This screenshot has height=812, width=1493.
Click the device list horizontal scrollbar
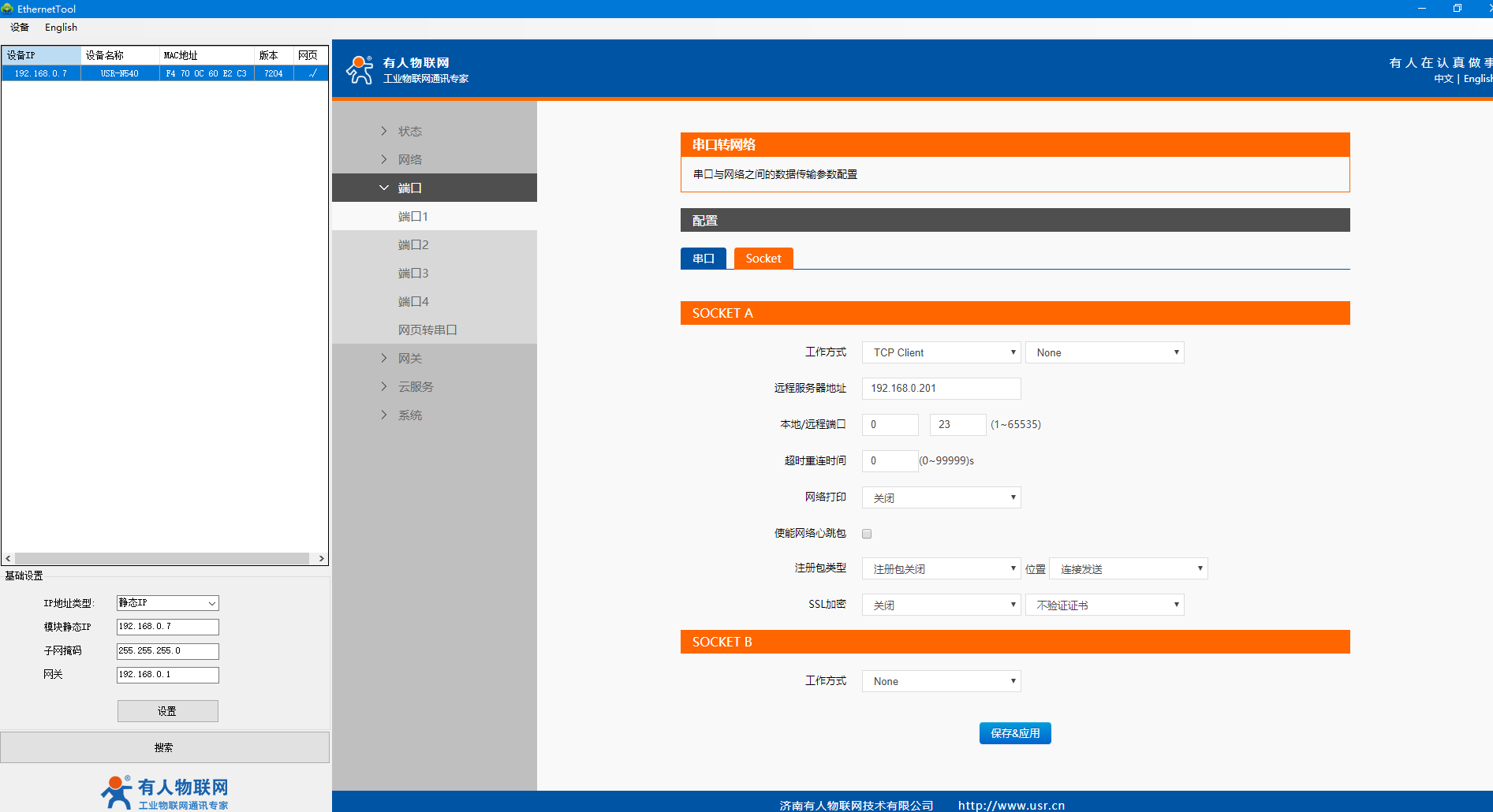[162, 558]
